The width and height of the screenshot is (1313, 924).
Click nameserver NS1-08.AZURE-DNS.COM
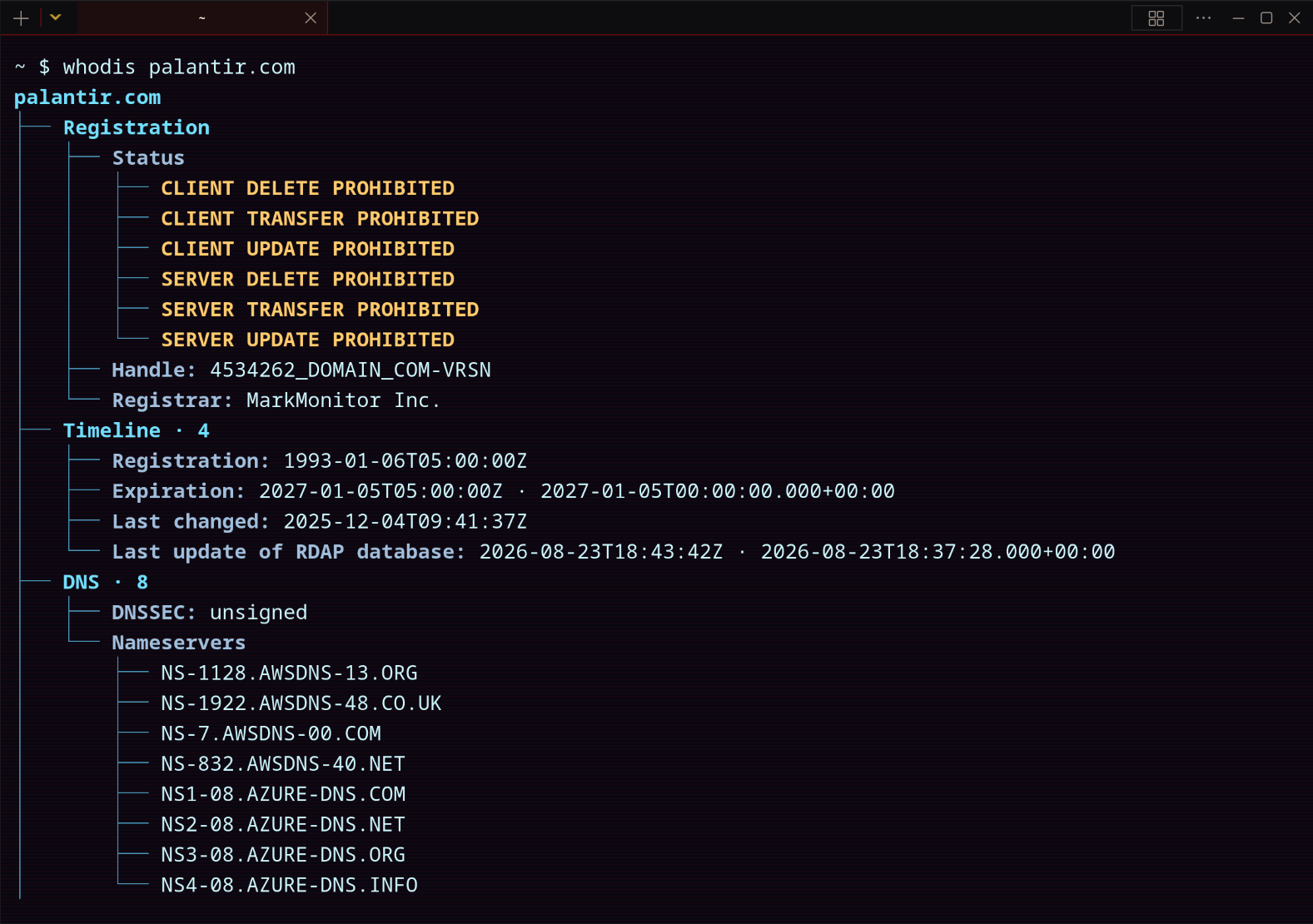(283, 794)
